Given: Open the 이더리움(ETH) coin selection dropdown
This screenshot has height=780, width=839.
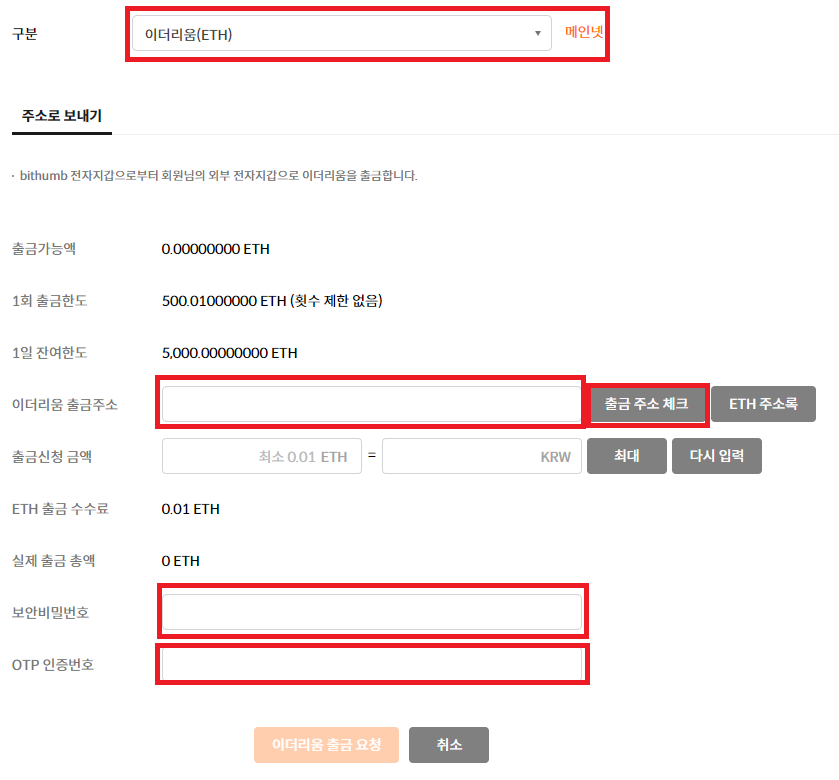Looking at the screenshot, I should 341,33.
